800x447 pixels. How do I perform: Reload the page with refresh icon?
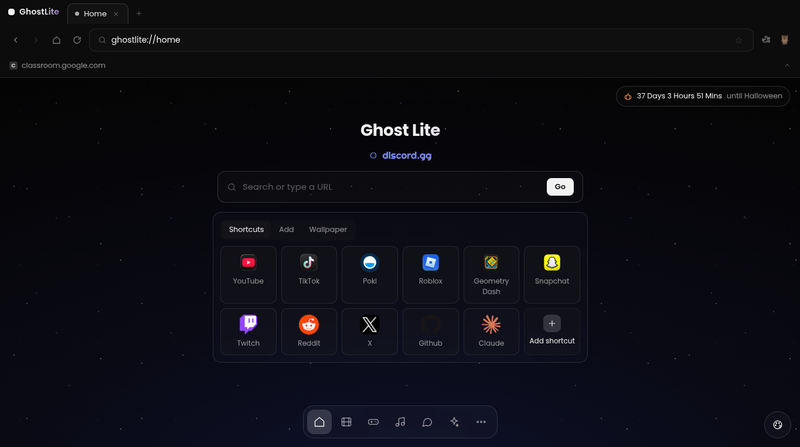77,40
